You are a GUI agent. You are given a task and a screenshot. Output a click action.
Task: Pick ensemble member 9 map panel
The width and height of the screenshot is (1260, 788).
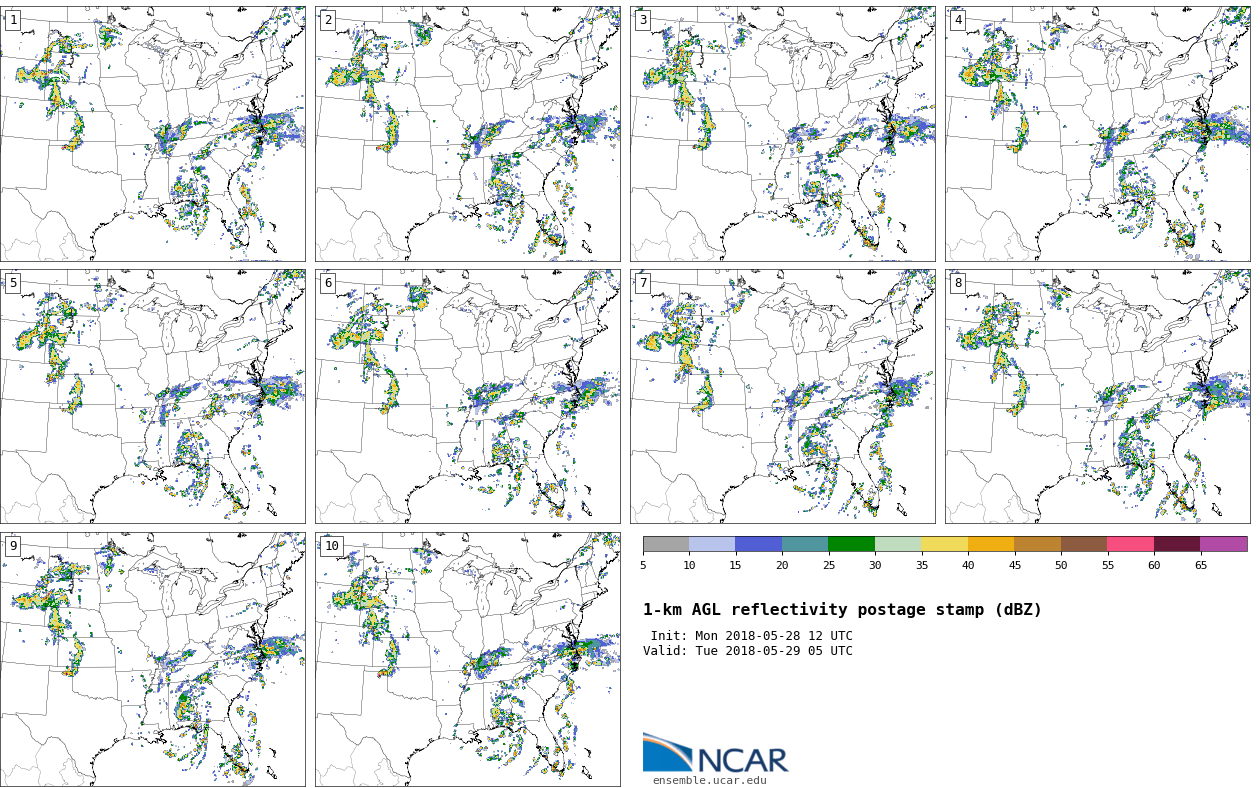[x=153, y=659]
